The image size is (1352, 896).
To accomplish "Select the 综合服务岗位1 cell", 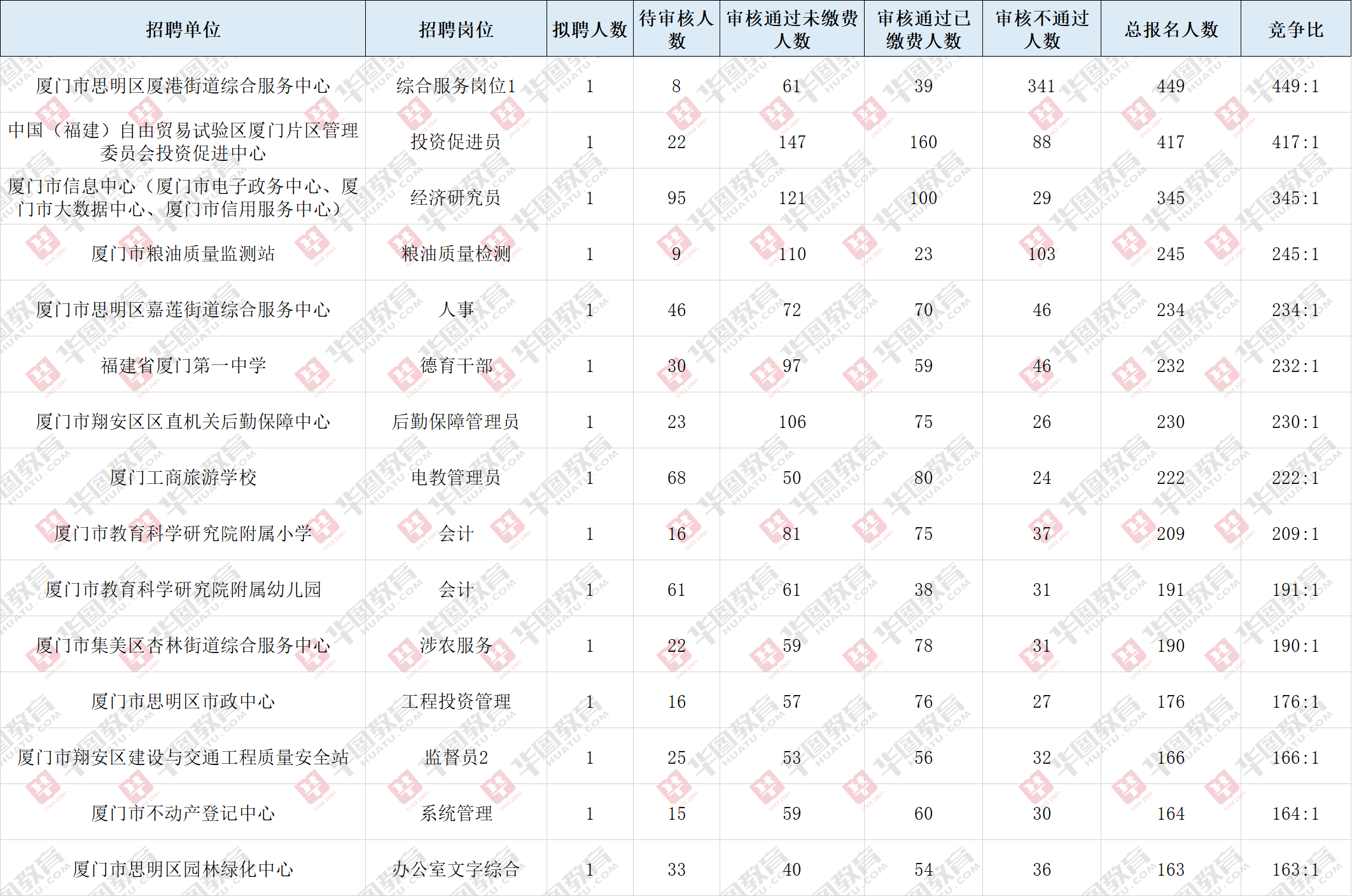I will click(x=456, y=85).
